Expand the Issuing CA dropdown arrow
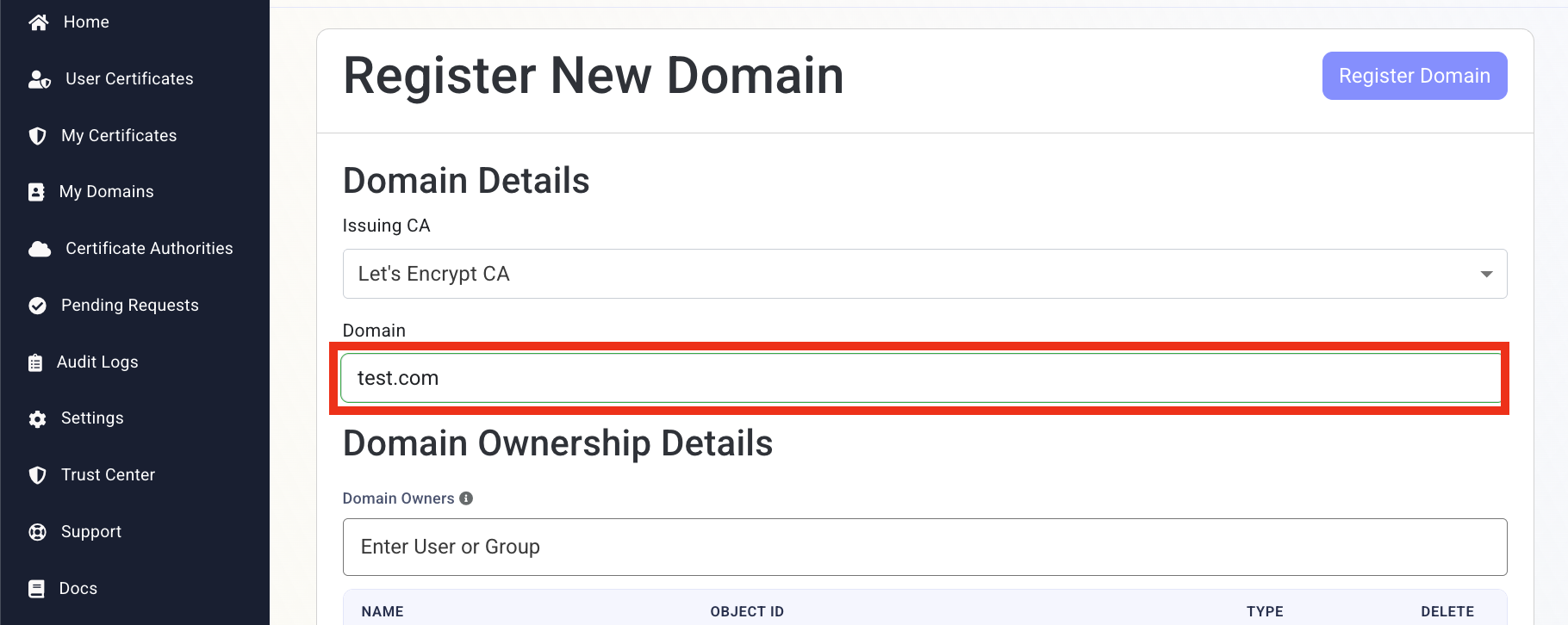This screenshot has width=1568, height=625. point(1486,274)
